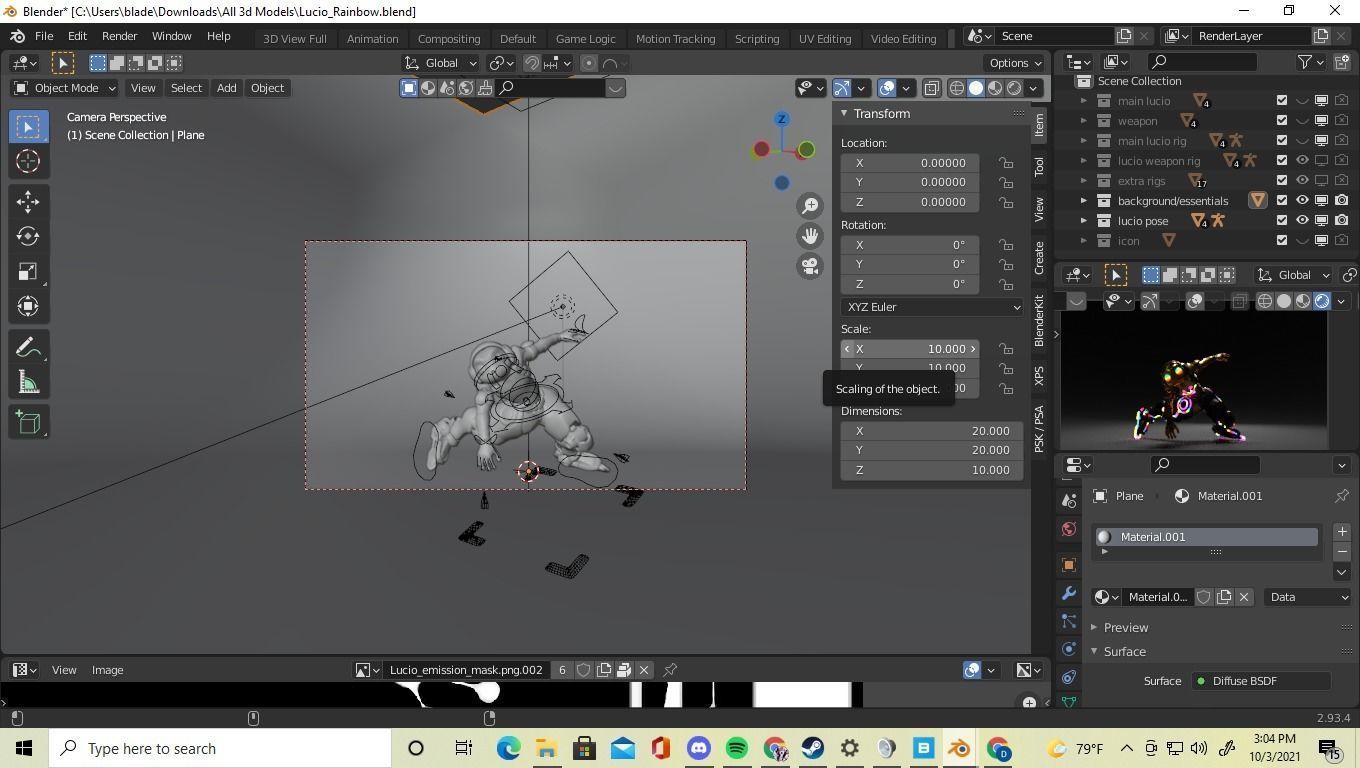The image size is (1360, 768).
Task: Open the Physics properties tab
Action: coord(1069,650)
